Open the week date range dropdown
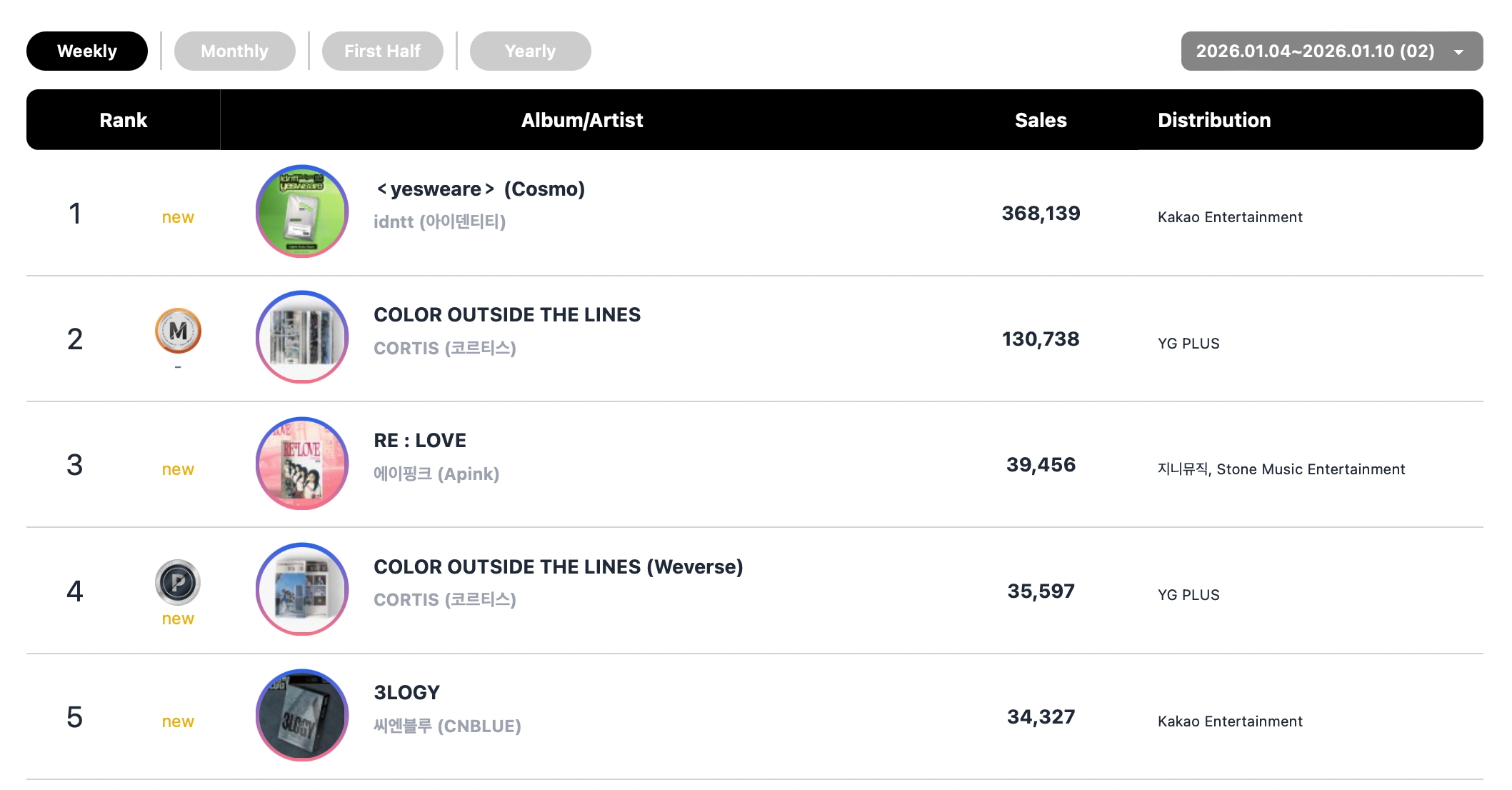Image resolution: width=1512 pixels, height=790 pixels. 1315,51
